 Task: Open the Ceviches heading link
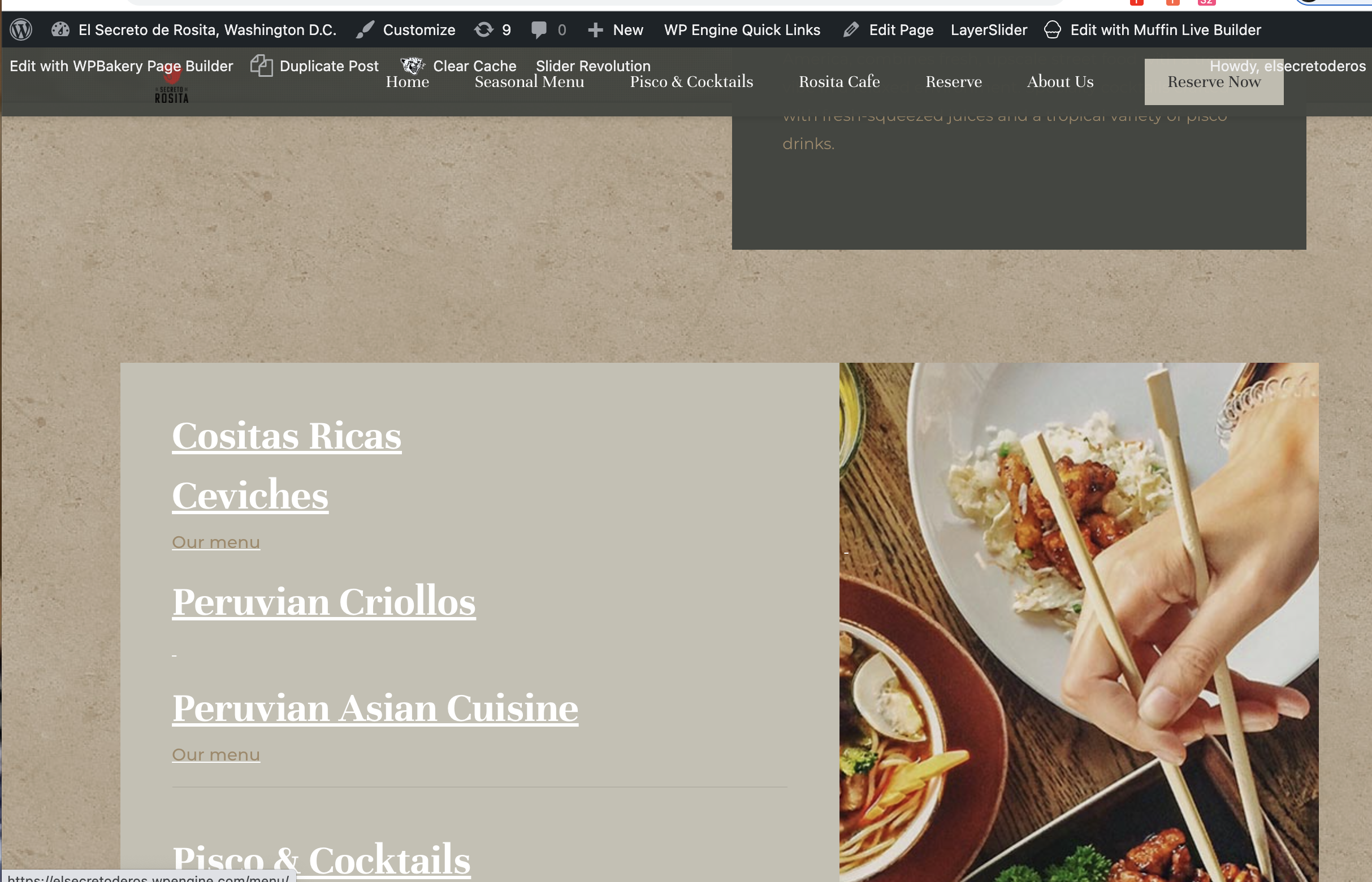click(250, 496)
